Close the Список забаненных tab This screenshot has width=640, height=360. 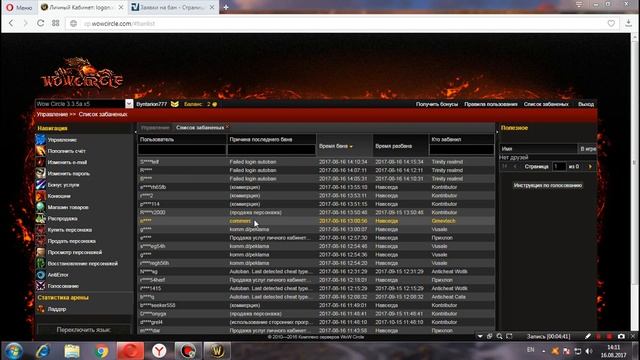pos(227,127)
